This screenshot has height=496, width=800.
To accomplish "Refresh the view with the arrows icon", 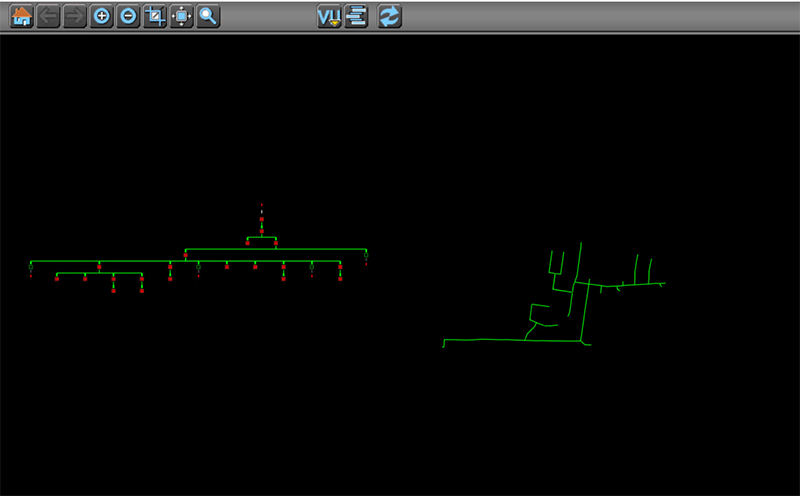I will coord(389,16).
